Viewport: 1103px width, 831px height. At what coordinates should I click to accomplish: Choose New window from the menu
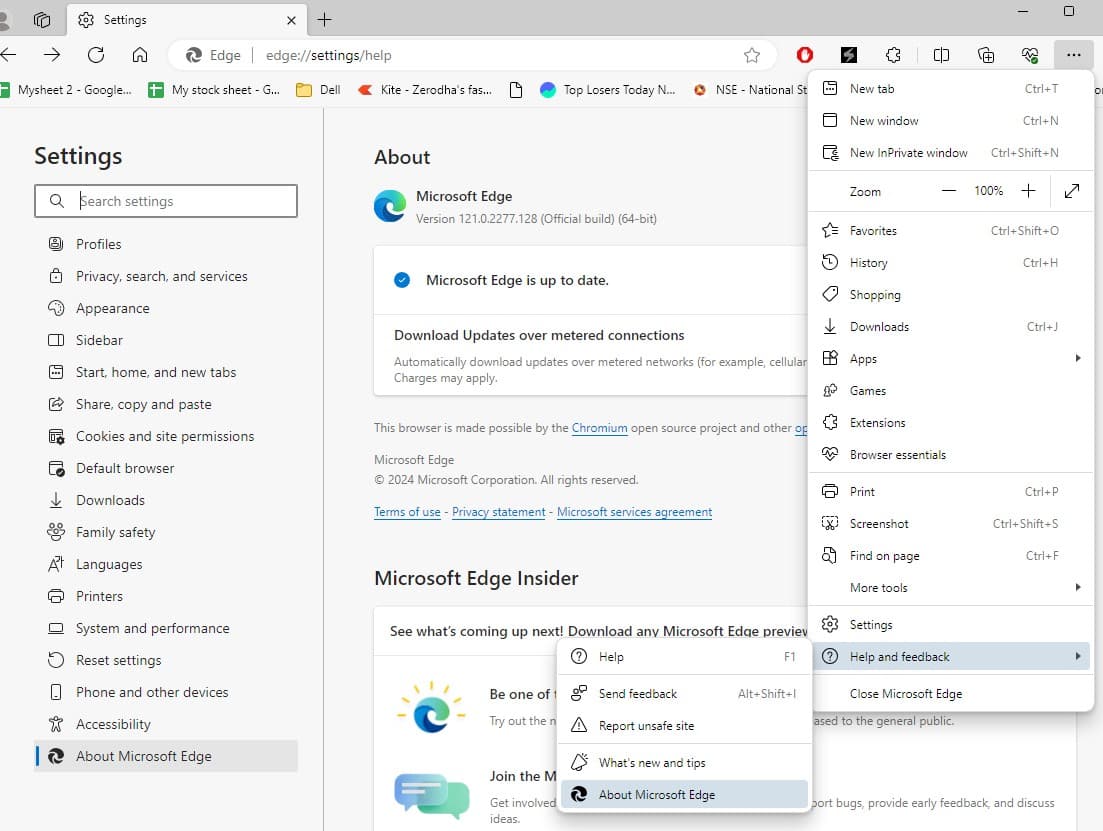tap(950, 120)
